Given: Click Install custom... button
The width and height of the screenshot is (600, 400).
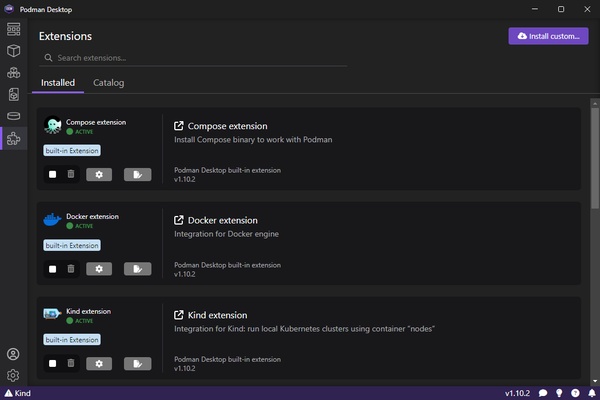Looking at the screenshot, I should tap(548, 36).
